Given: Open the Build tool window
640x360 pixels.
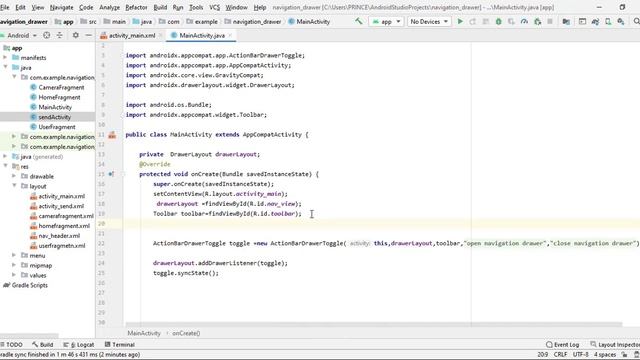Looking at the screenshot, I should 42,344.
